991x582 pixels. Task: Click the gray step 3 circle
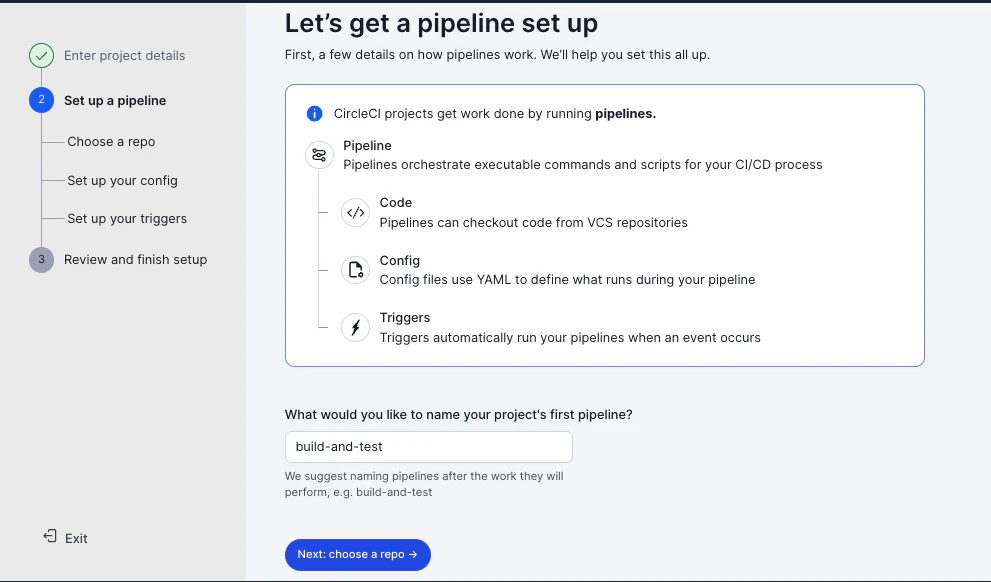pyautogui.click(x=41, y=260)
